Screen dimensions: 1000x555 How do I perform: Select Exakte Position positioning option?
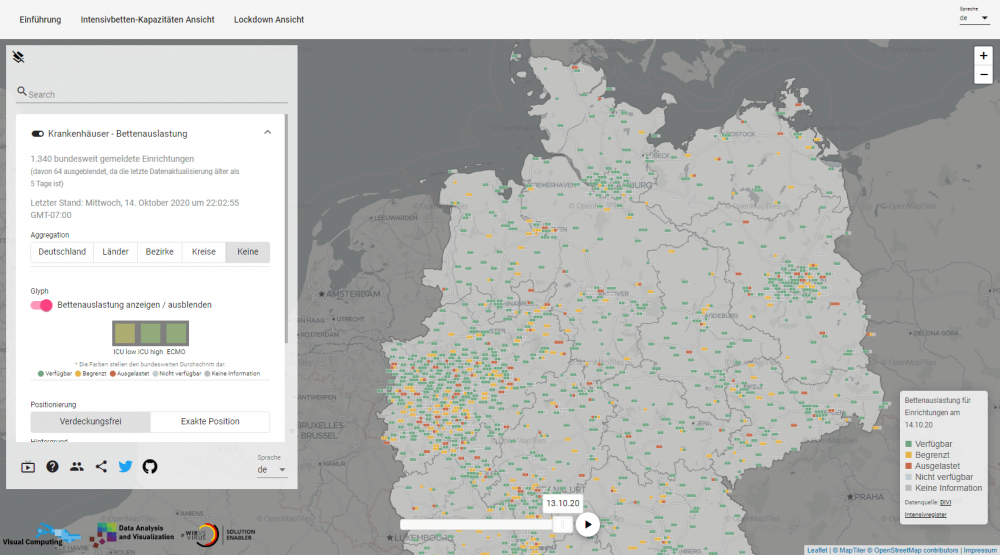[209, 422]
